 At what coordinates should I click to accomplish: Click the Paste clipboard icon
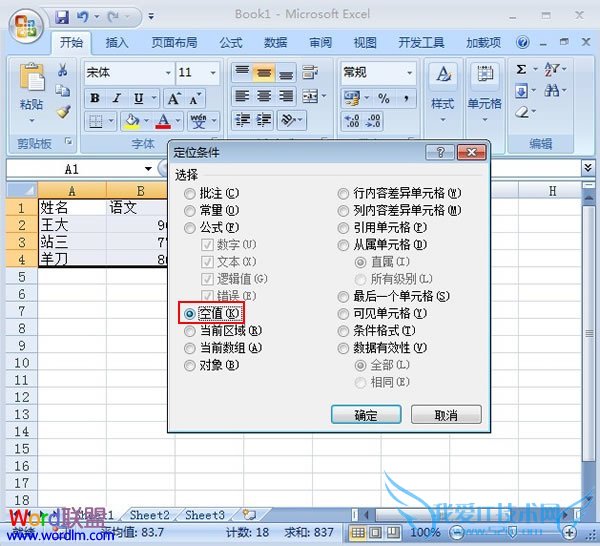point(31,77)
